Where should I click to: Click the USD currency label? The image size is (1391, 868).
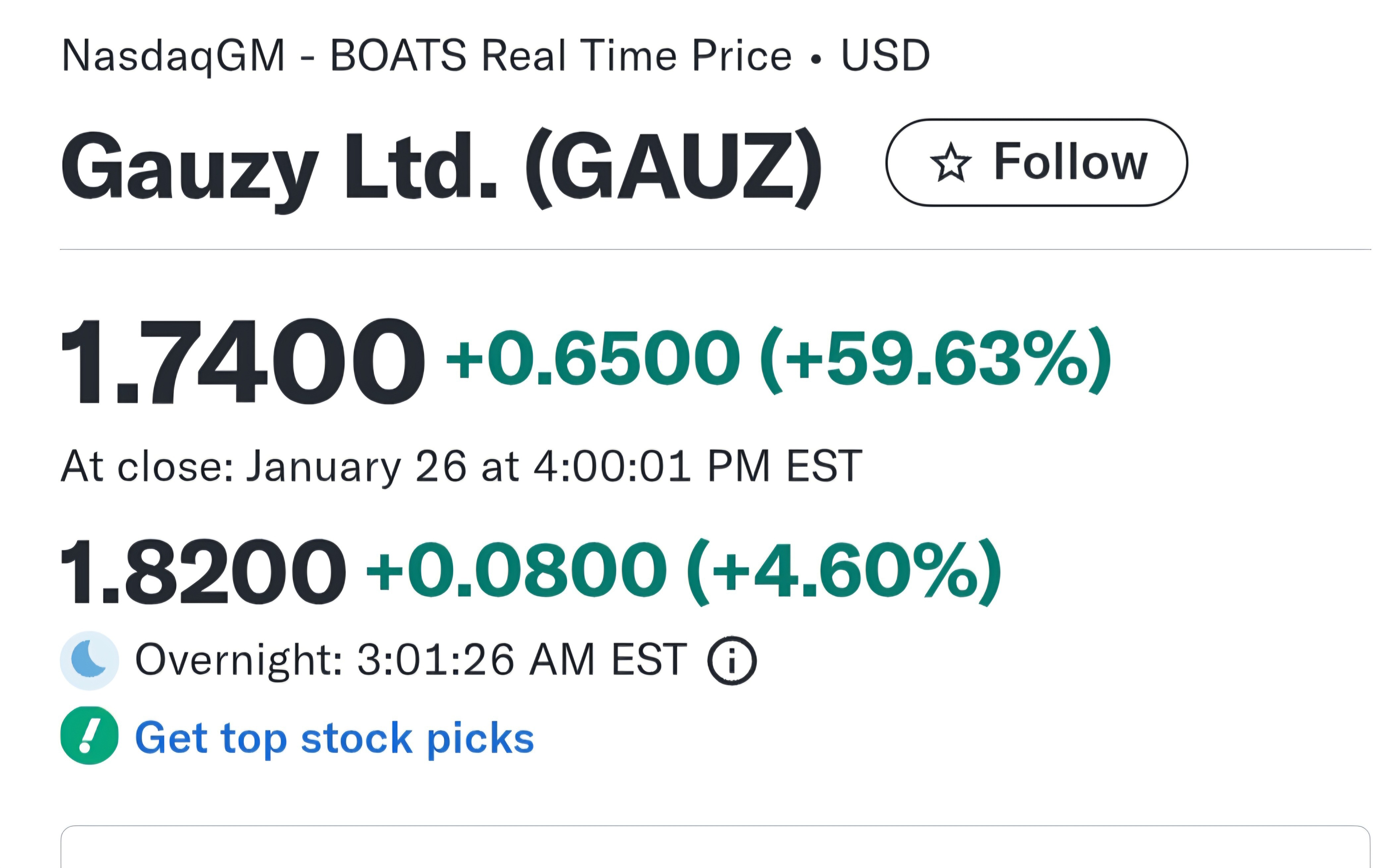(885, 56)
